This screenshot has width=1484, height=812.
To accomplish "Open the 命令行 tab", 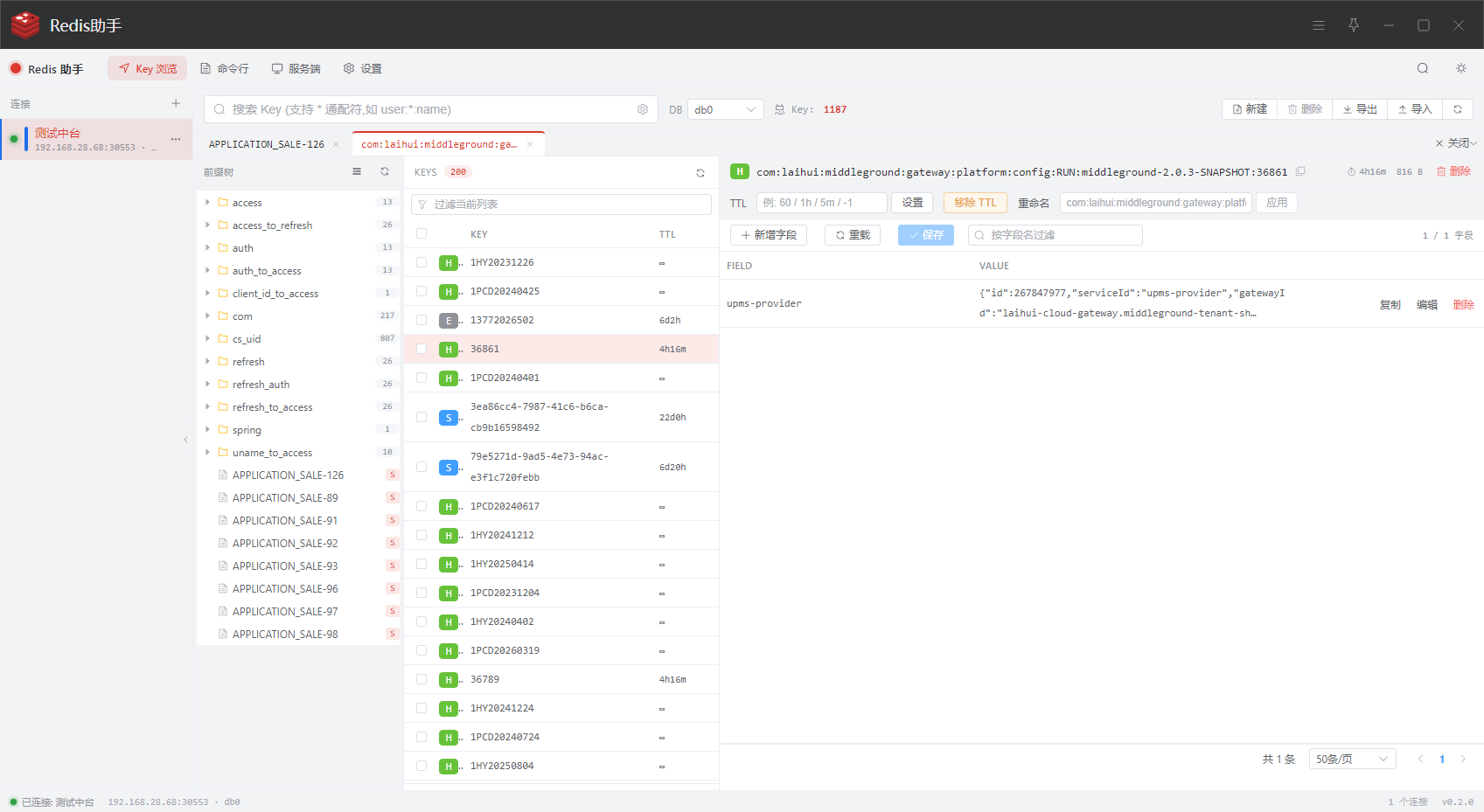I will (225, 68).
